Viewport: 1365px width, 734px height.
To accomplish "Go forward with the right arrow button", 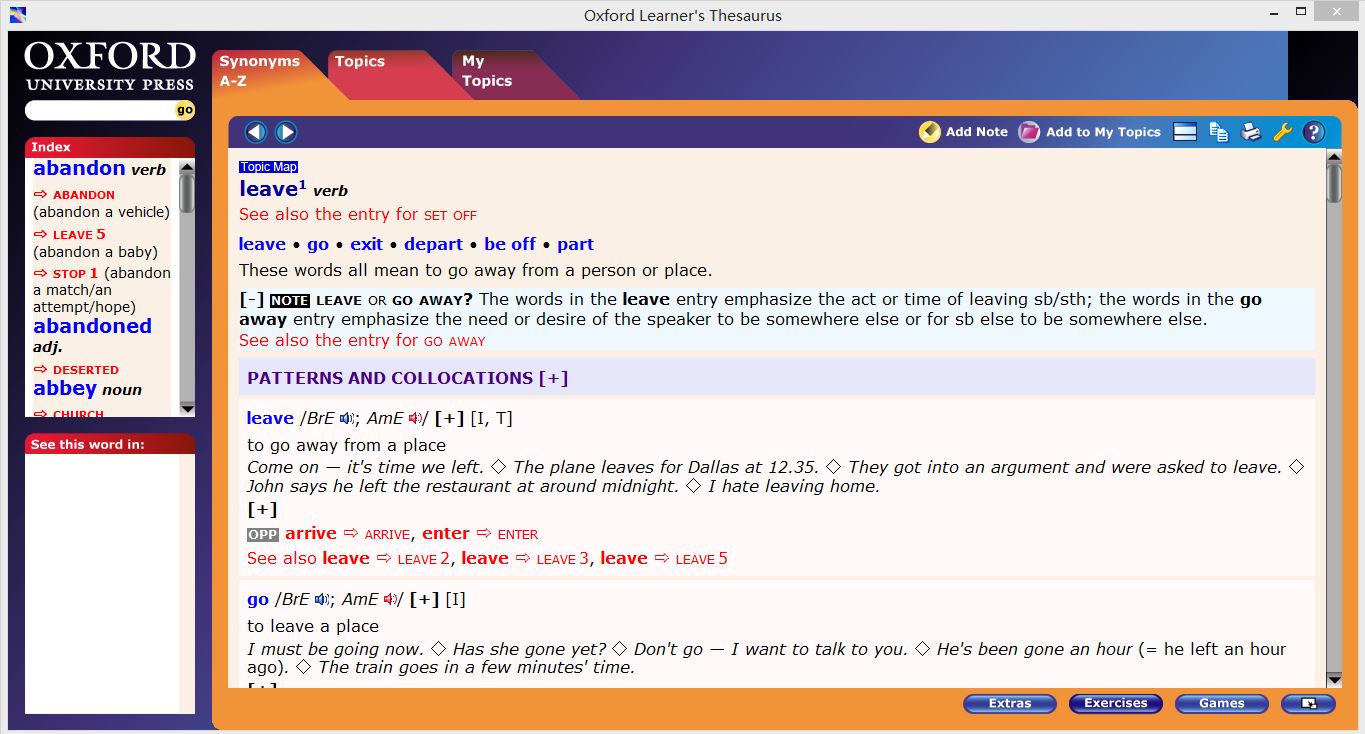I will pos(286,132).
